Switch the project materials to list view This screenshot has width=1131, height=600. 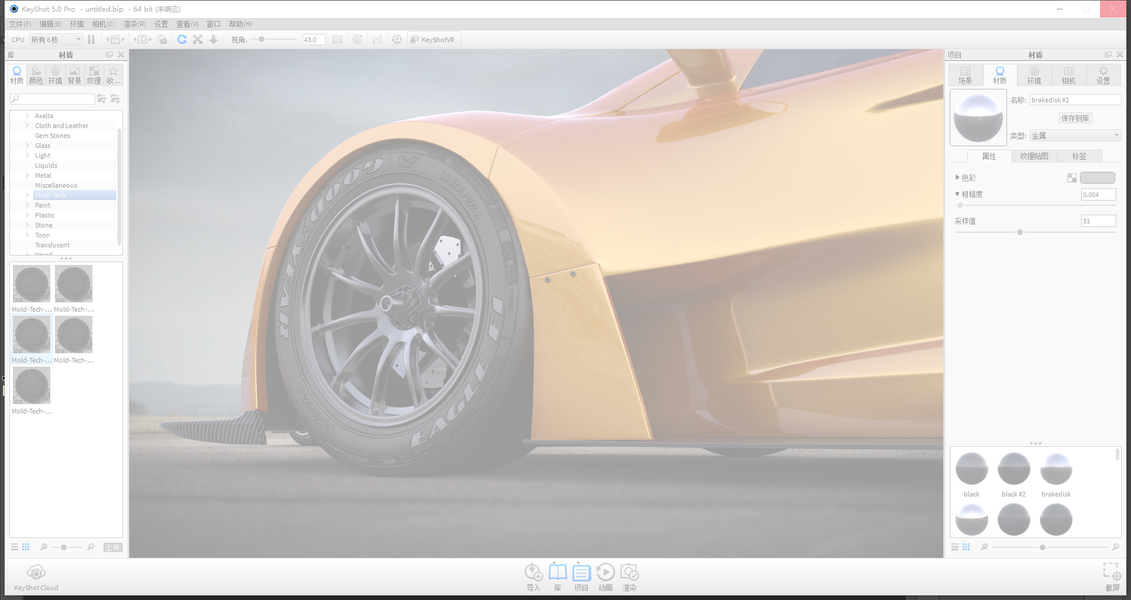coord(955,547)
